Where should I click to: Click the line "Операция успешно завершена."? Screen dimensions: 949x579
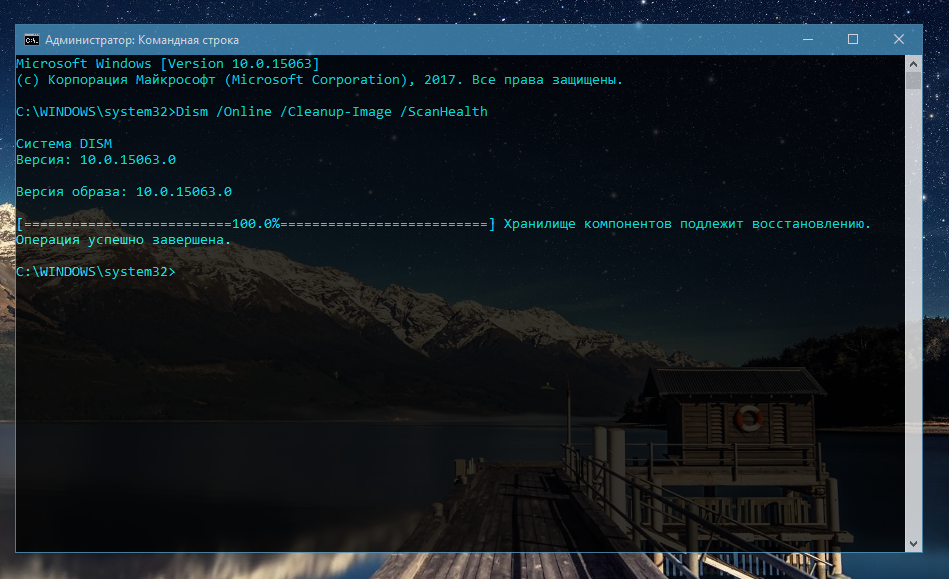123,240
